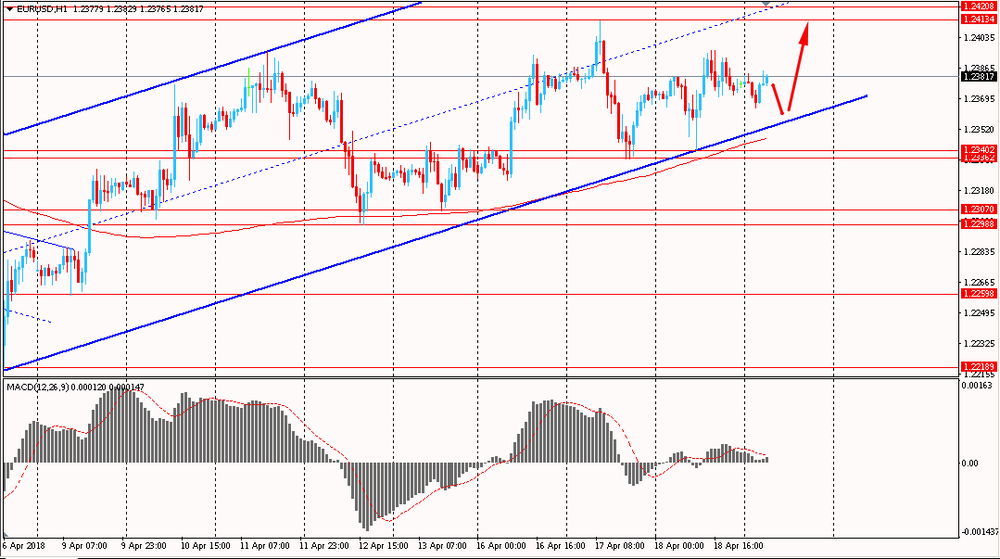The width and height of the screenshot is (1000, 559).
Task: Click the EURUSD,H1 chart title text
Action: tap(42, 9)
